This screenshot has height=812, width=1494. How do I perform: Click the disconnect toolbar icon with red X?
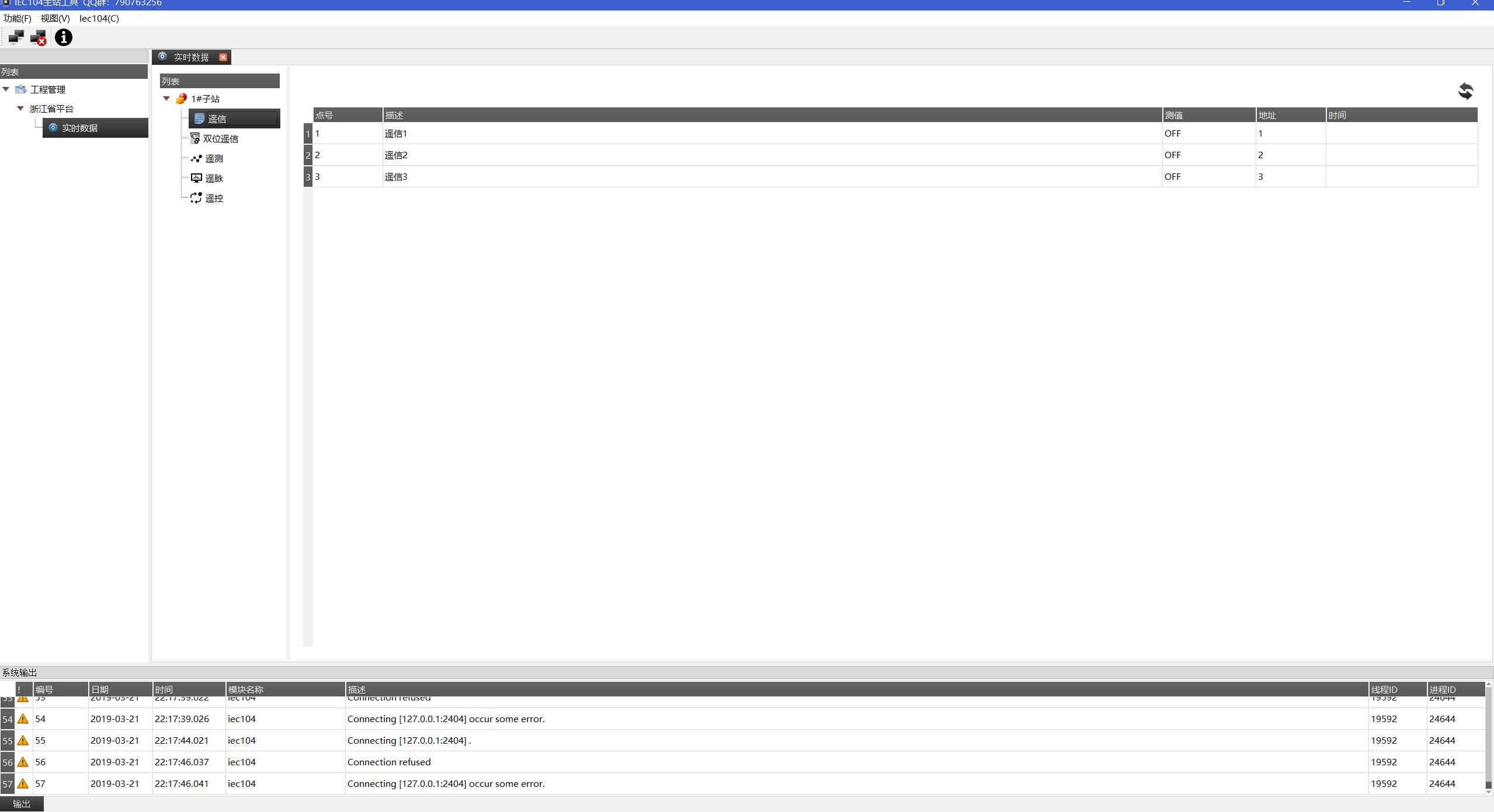pos(39,38)
